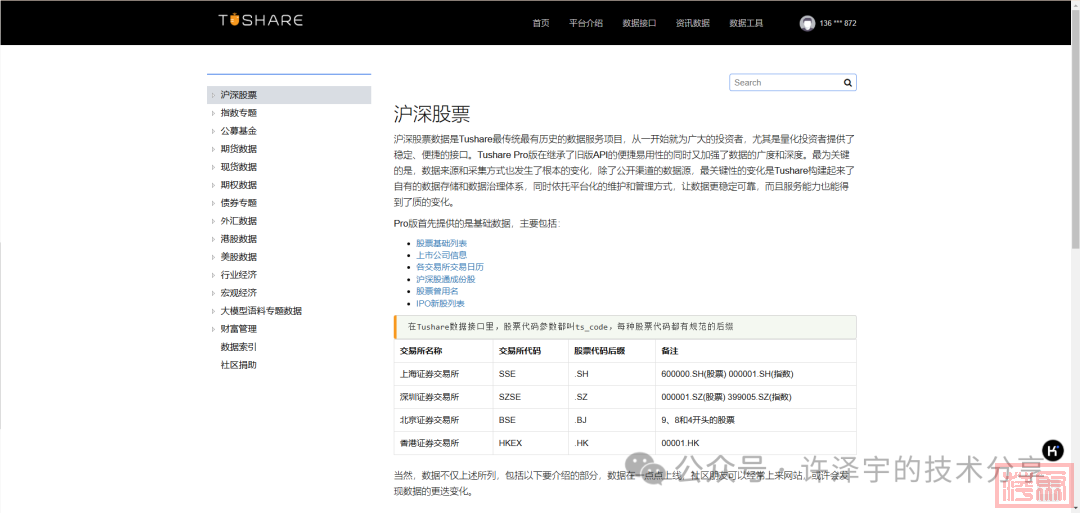Click the Tushare logo
This screenshot has width=1080, height=513.
260,21
